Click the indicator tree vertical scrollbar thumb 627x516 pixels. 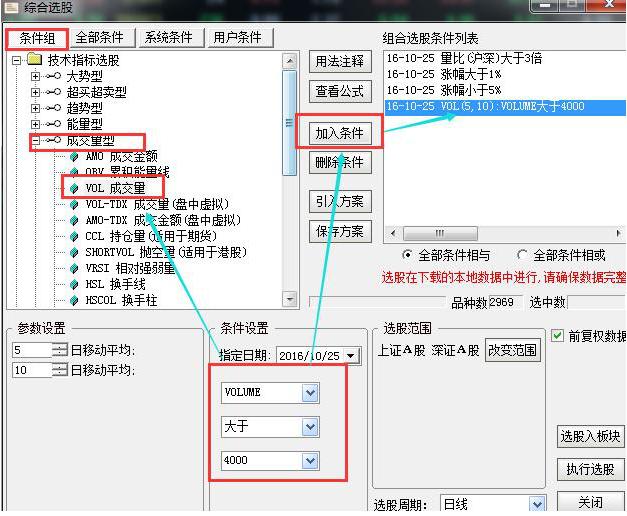pos(290,123)
